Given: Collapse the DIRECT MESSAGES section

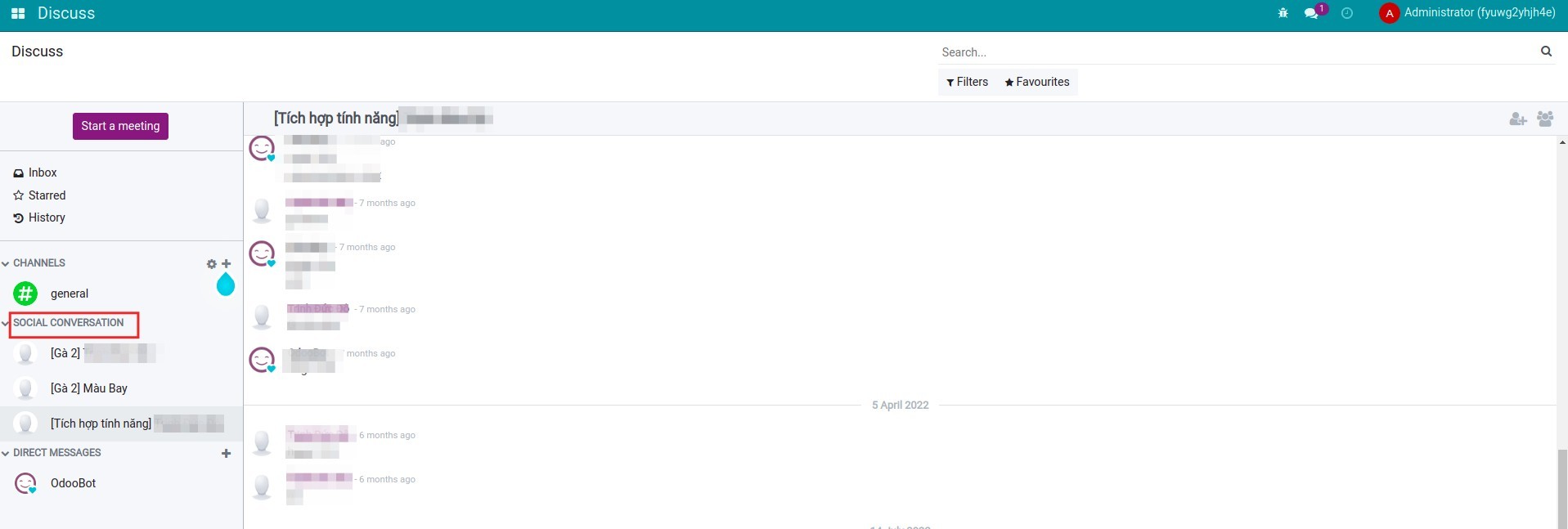Looking at the screenshot, I should (7, 453).
